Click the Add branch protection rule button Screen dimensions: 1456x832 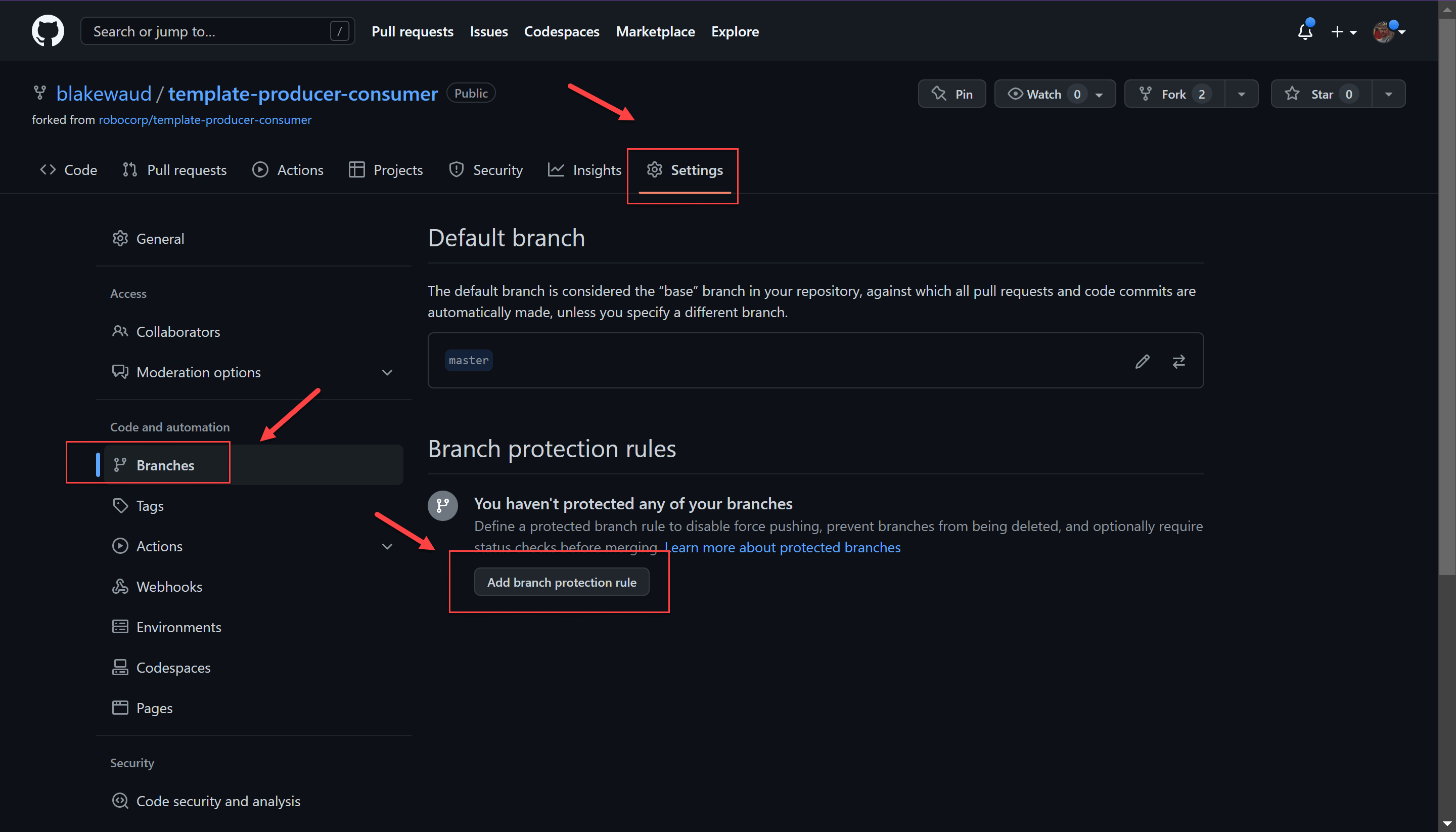tap(560, 582)
